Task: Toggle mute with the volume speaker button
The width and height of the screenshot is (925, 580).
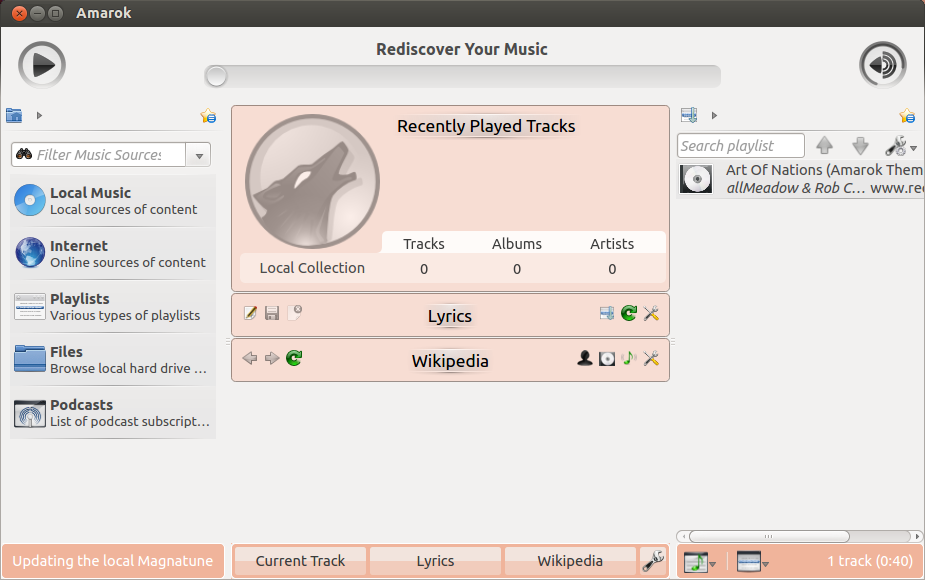Action: (x=883, y=65)
